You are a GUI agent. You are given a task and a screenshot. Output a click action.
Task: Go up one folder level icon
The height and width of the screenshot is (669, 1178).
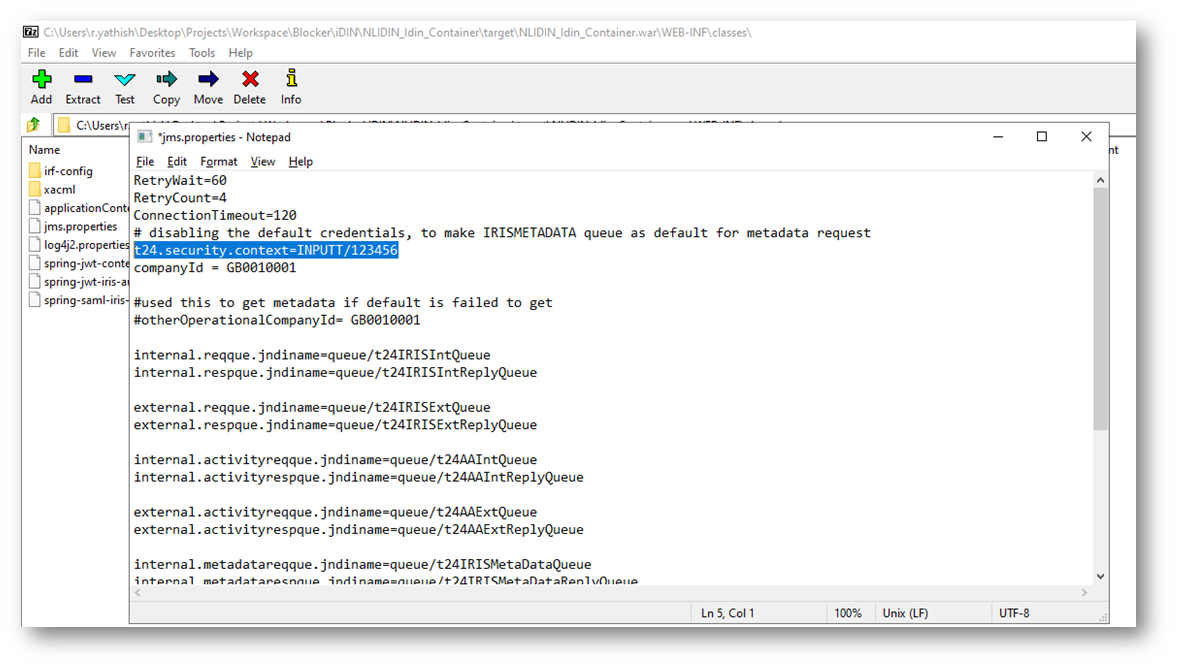point(34,125)
